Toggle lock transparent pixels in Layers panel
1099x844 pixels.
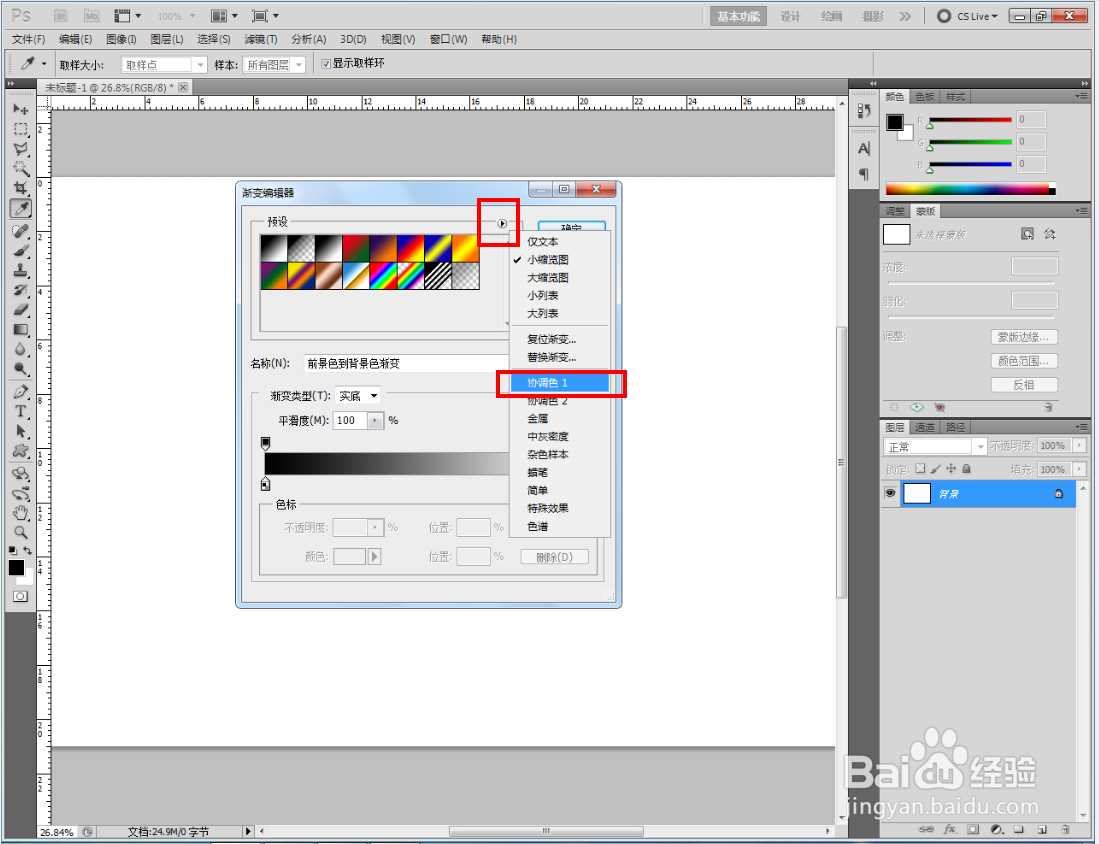tap(920, 469)
